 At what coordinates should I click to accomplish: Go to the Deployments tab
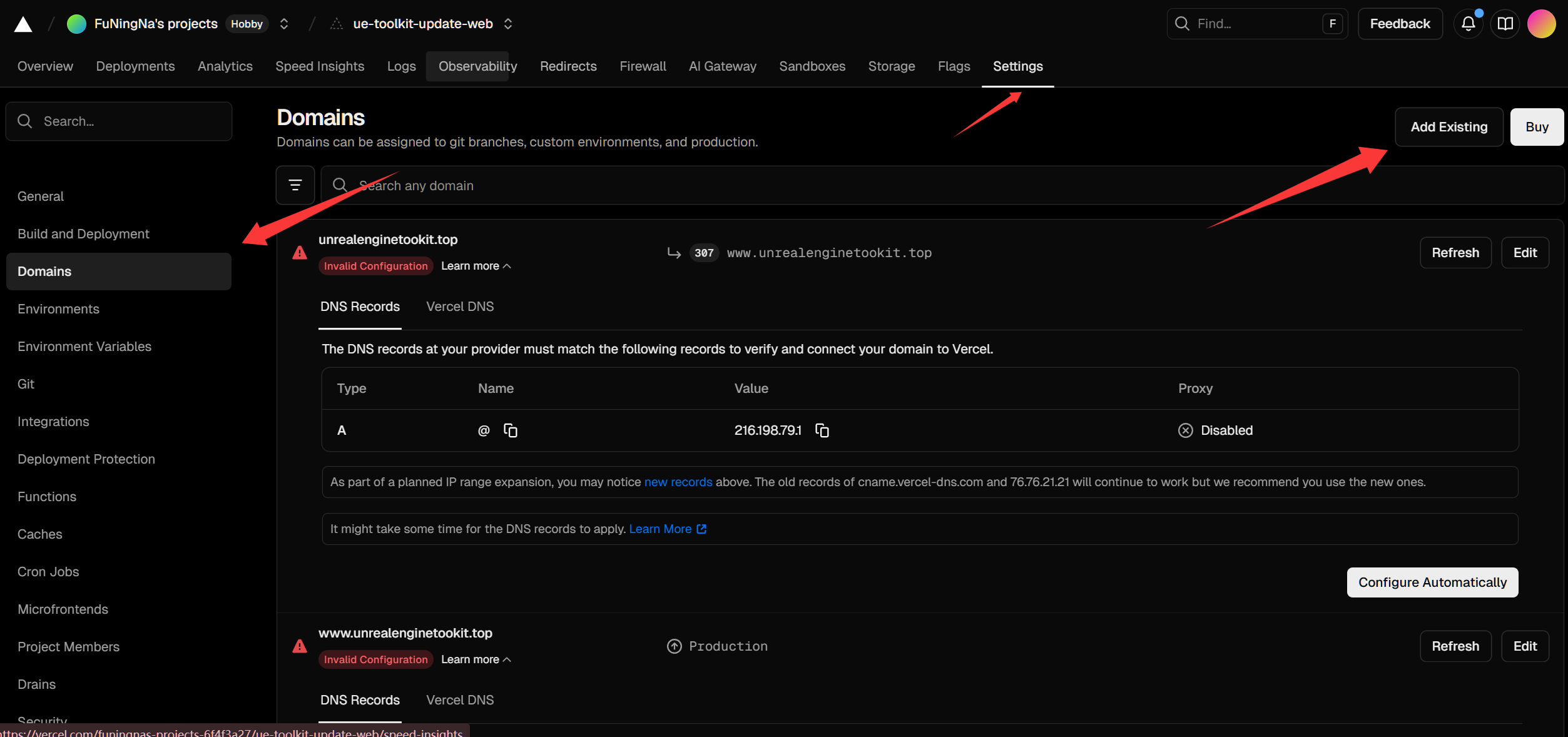pyautogui.click(x=135, y=66)
